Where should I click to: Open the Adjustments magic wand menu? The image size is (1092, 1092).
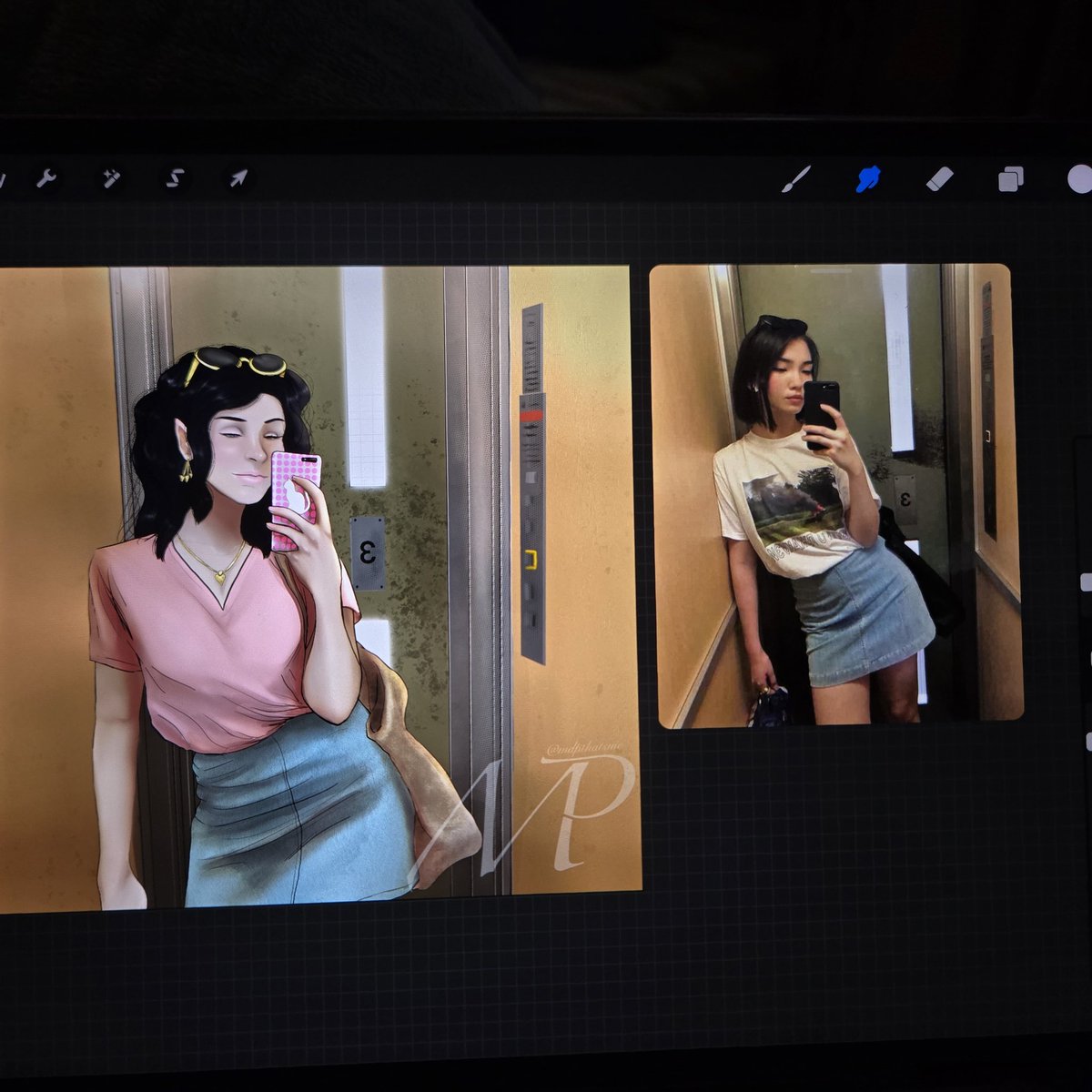(x=111, y=178)
